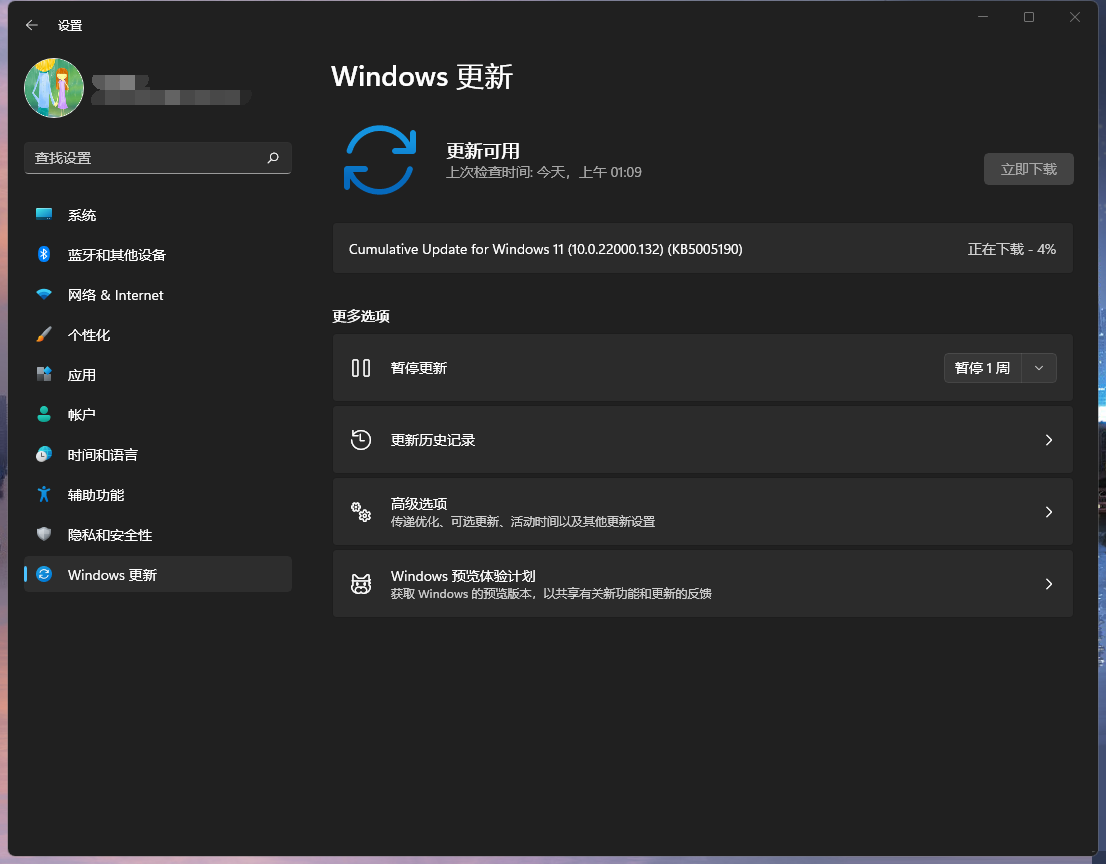Open 隐私和安全性 section

(157, 535)
